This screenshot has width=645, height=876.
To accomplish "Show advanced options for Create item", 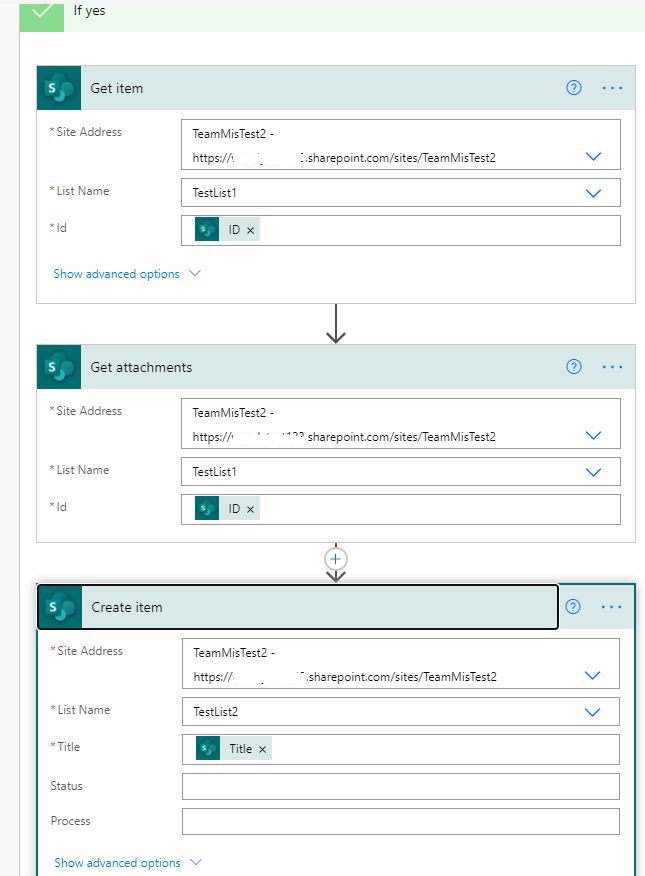I will (x=128, y=863).
